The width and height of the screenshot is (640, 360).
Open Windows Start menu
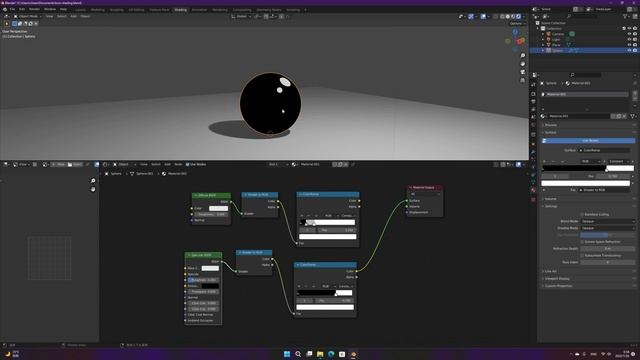click(x=287, y=354)
